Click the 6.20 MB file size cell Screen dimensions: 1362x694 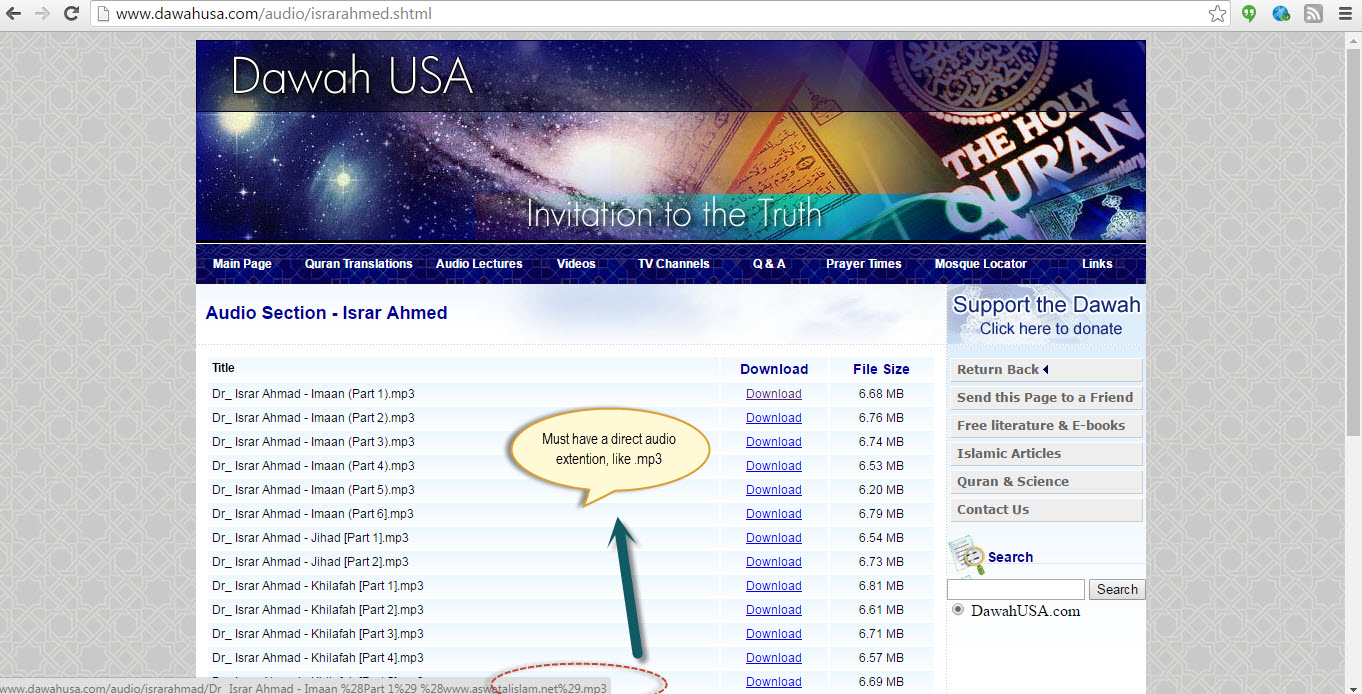click(x=881, y=490)
